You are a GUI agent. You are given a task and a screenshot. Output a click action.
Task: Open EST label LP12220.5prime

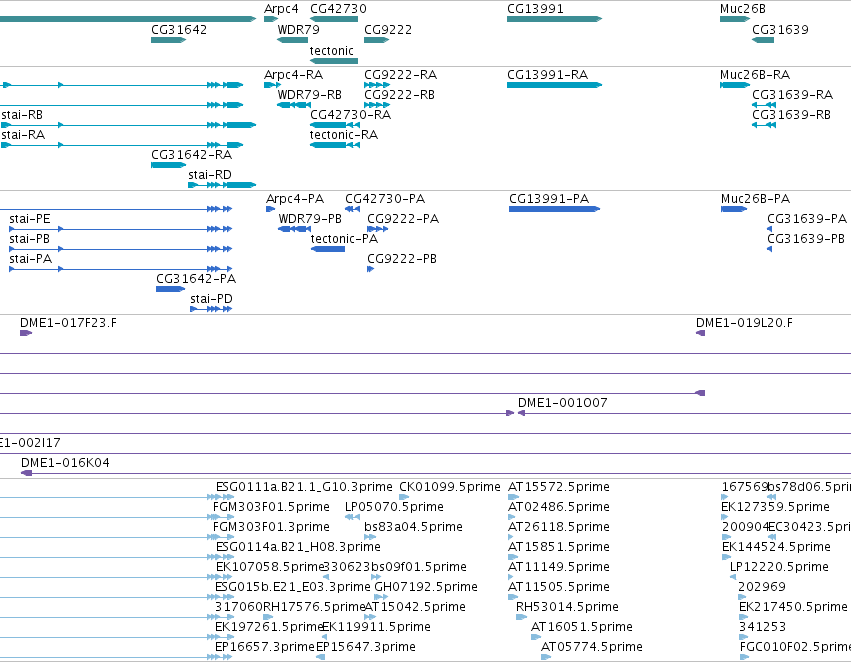pos(779,568)
